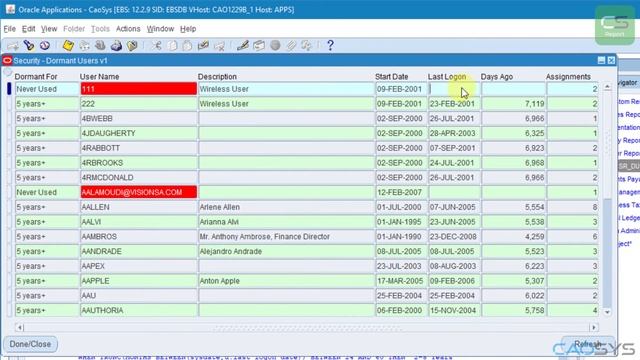The image size is (640, 360).
Task: Click user name 4RABBOTT
Action: [138, 148]
